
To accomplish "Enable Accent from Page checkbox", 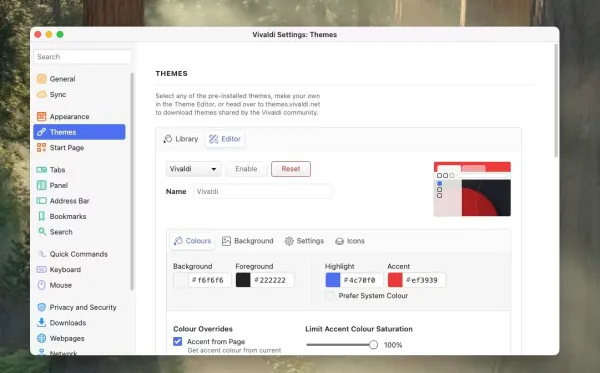I will point(178,341).
